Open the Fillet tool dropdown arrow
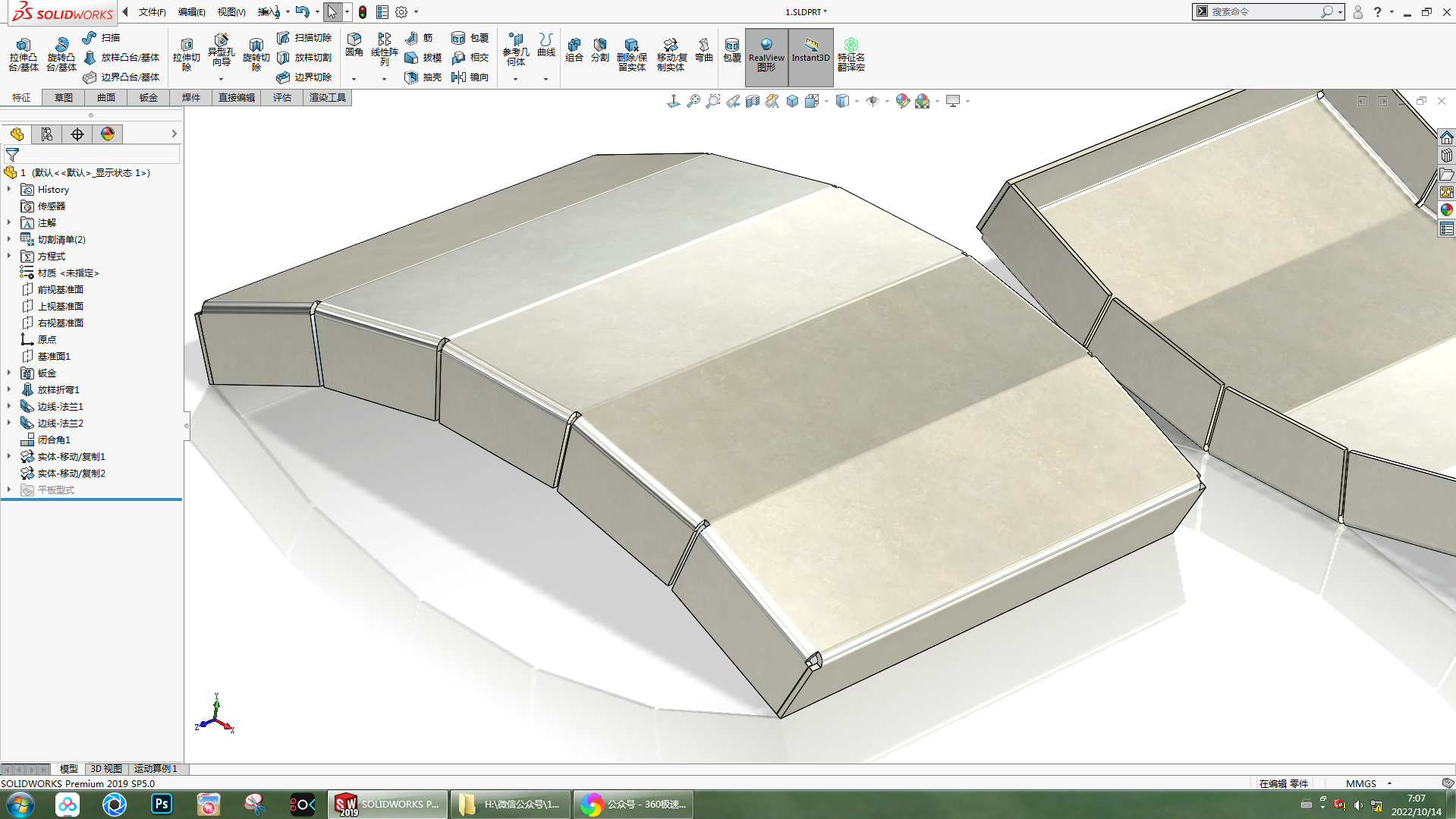 click(354, 79)
